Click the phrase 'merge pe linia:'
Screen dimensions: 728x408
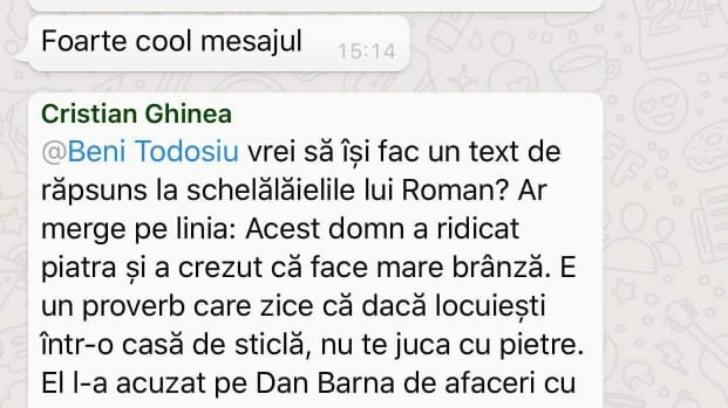(139, 230)
